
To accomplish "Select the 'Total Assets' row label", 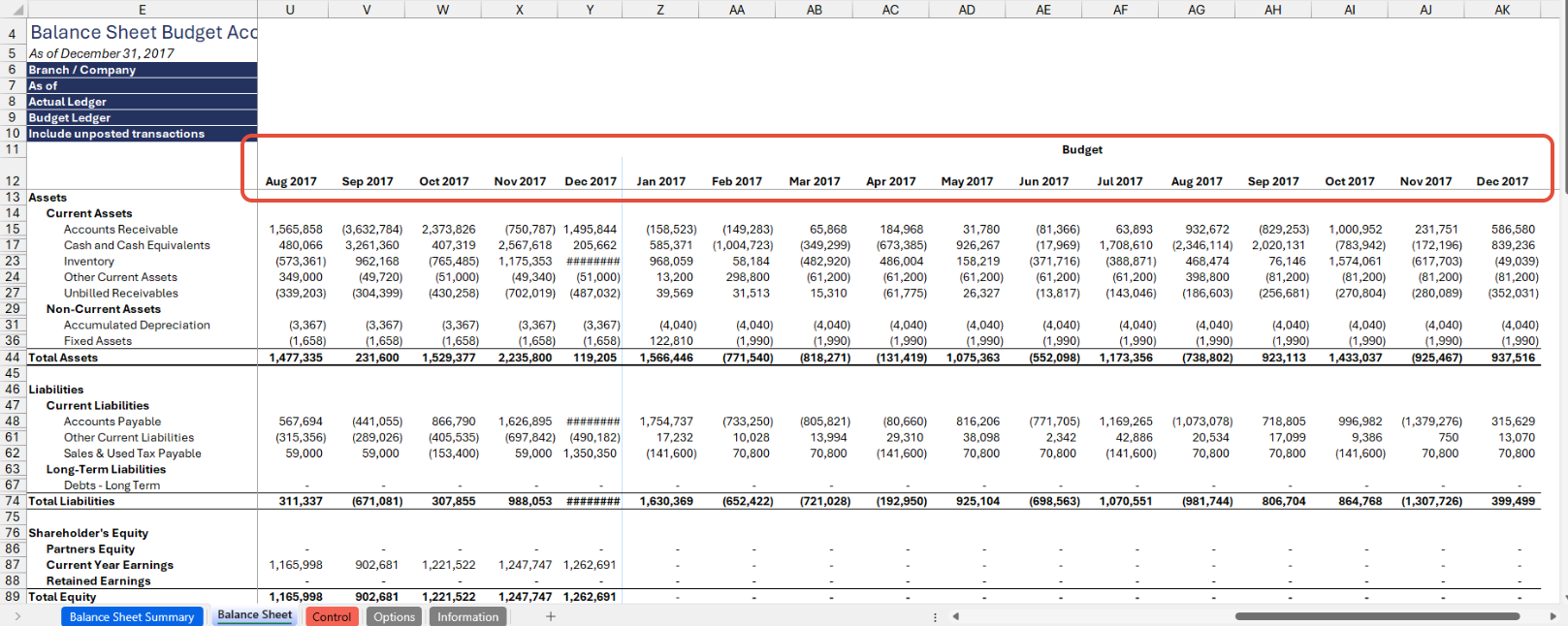I will [x=63, y=358].
